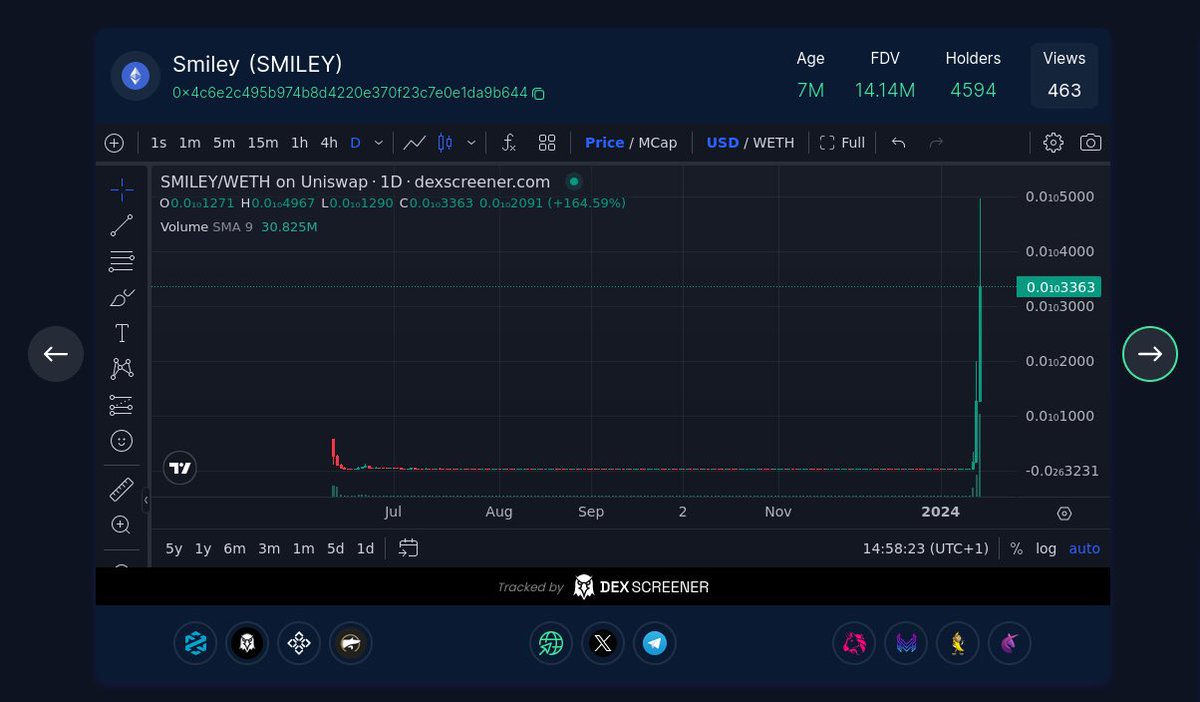1200x702 pixels.
Task: Switch to the 1m timeframe in toolbar
Action: point(190,143)
